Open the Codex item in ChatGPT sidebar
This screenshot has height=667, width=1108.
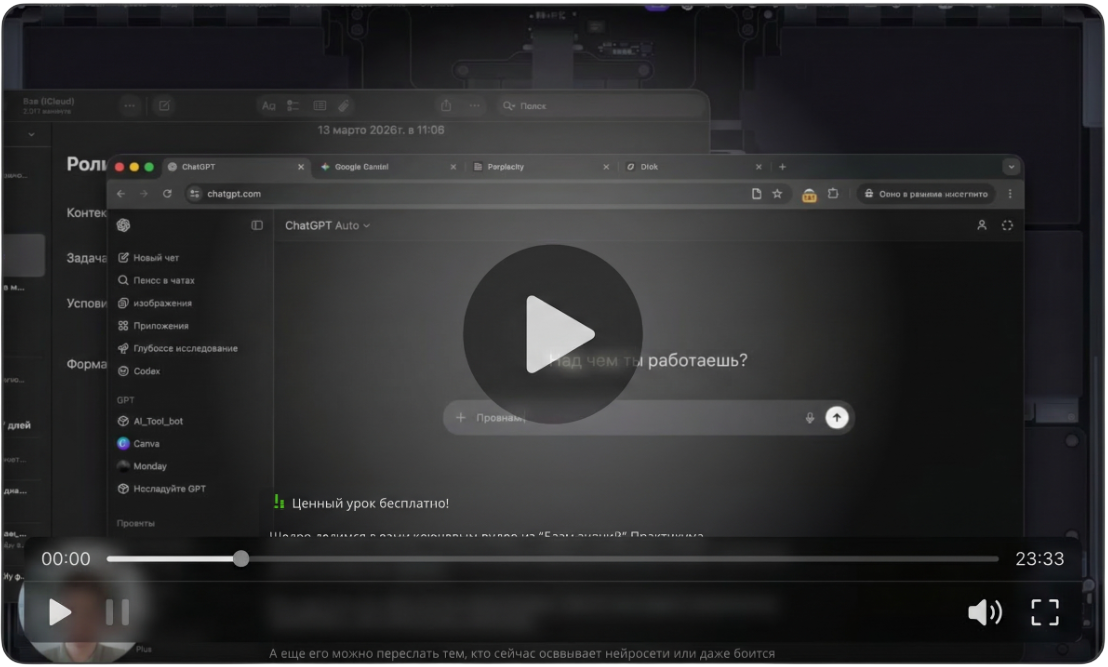click(146, 371)
